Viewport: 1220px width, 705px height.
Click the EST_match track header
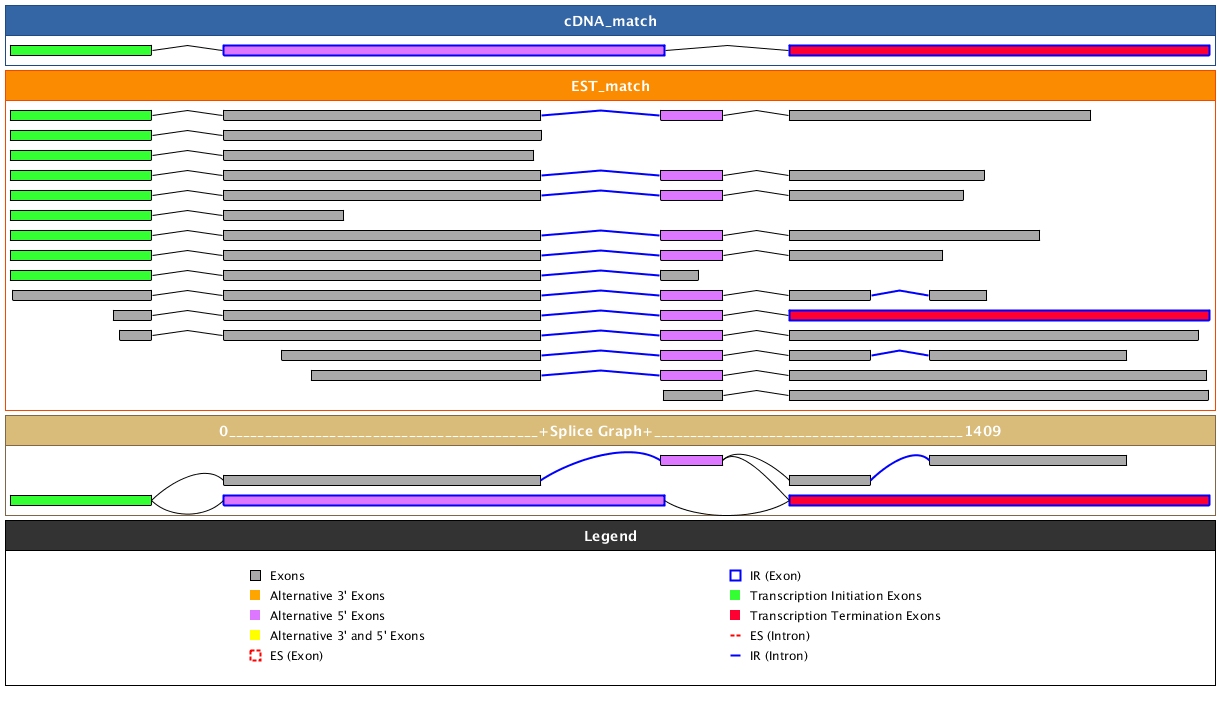click(x=610, y=86)
